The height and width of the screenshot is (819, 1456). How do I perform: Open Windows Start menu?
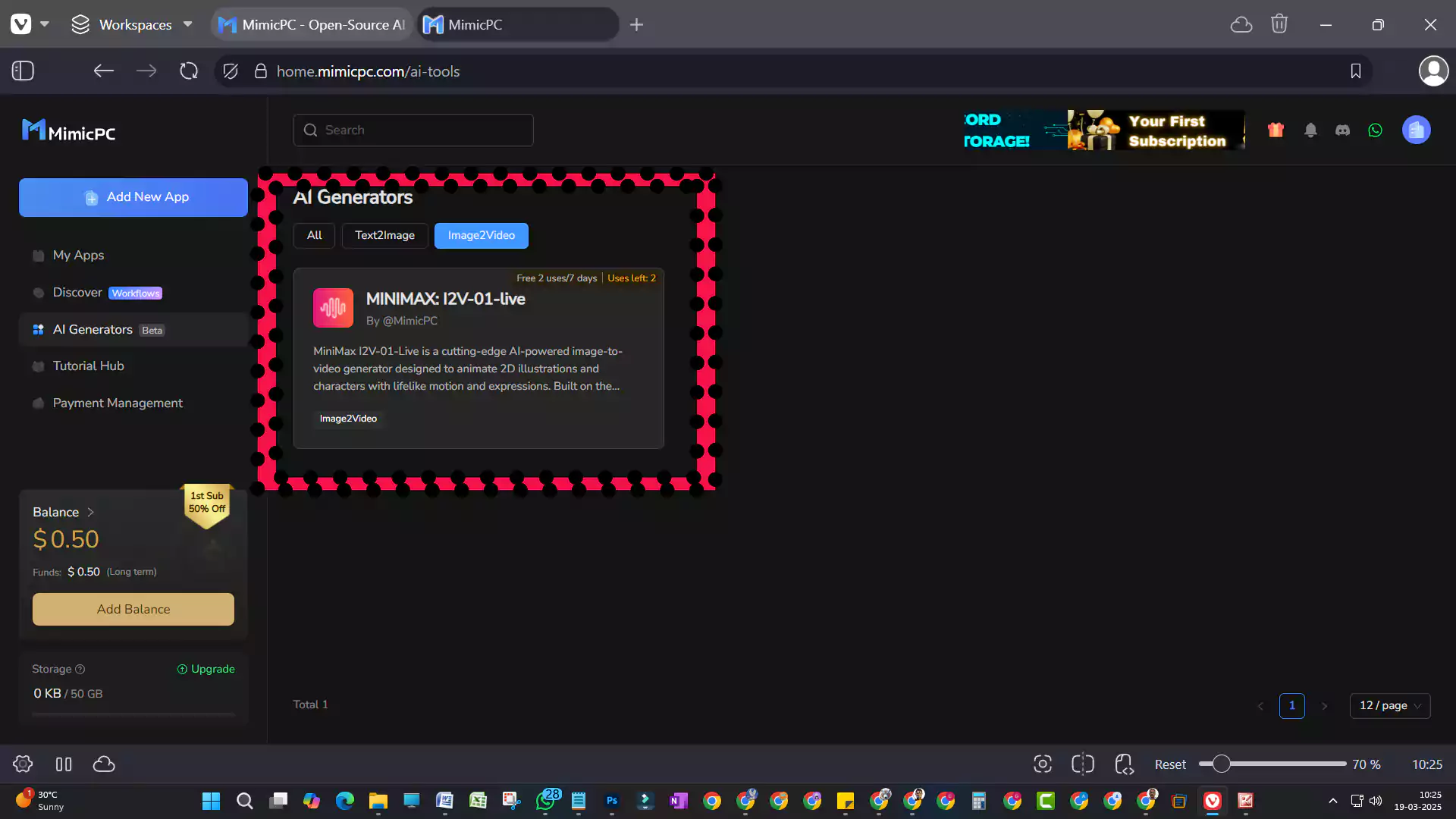[211, 801]
